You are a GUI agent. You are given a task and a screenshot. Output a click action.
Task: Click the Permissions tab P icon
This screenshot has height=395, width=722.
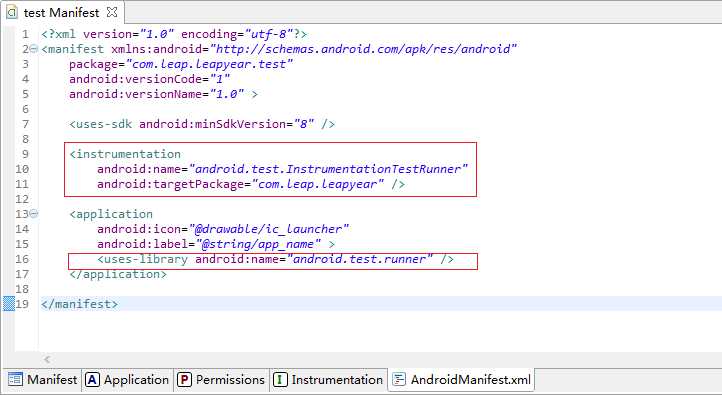pyautogui.click(x=184, y=380)
